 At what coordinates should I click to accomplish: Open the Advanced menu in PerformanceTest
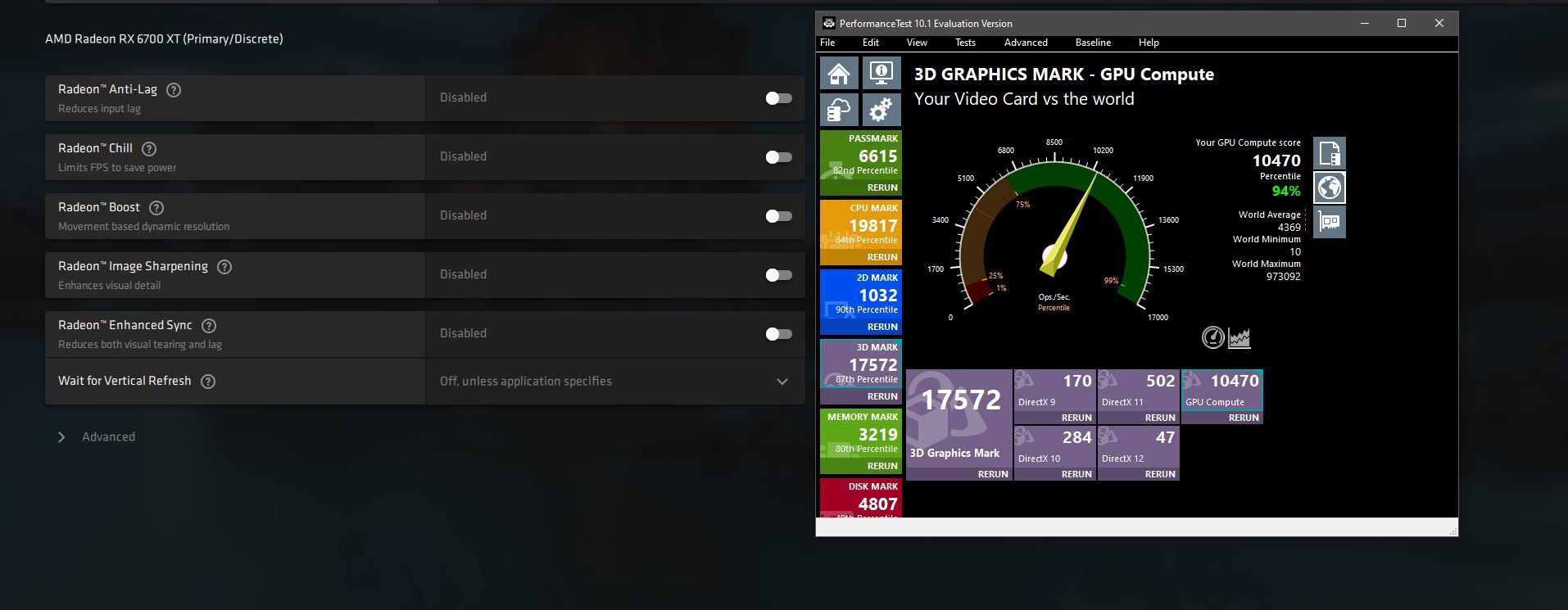1026,43
